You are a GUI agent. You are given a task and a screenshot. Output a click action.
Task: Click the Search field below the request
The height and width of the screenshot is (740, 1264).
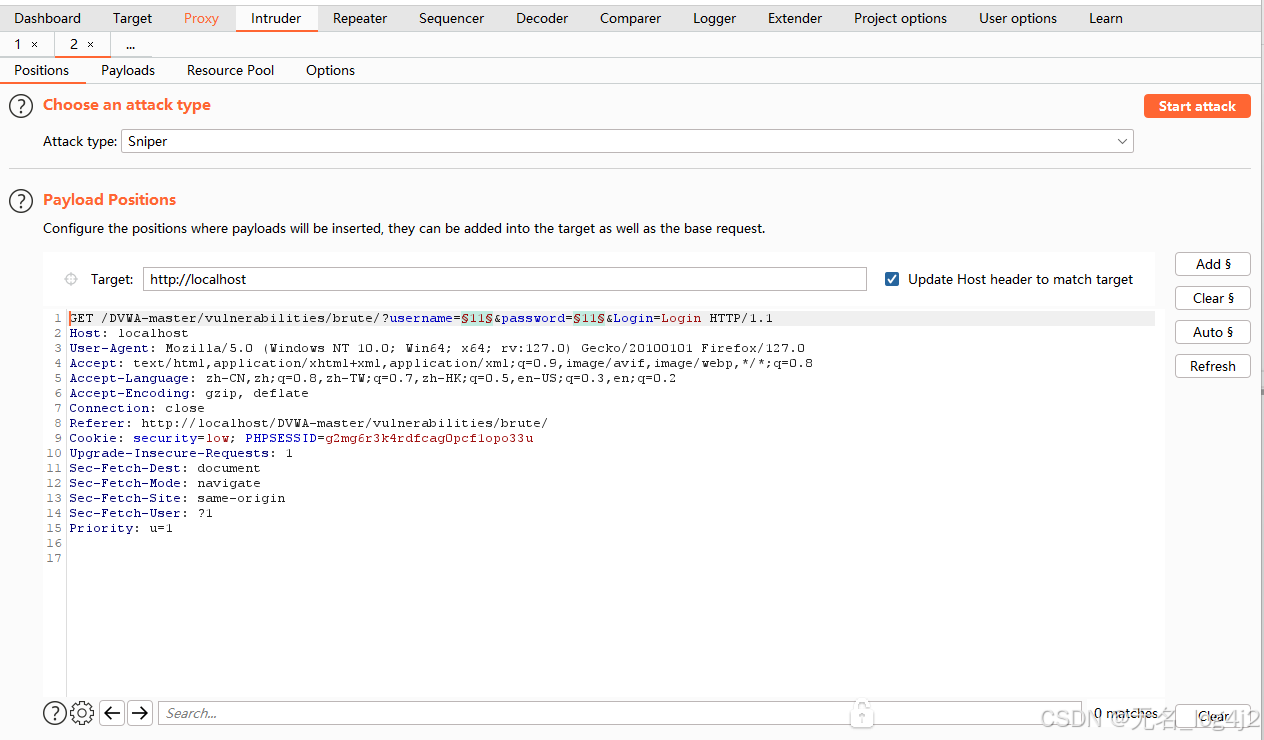tap(620, 713)
